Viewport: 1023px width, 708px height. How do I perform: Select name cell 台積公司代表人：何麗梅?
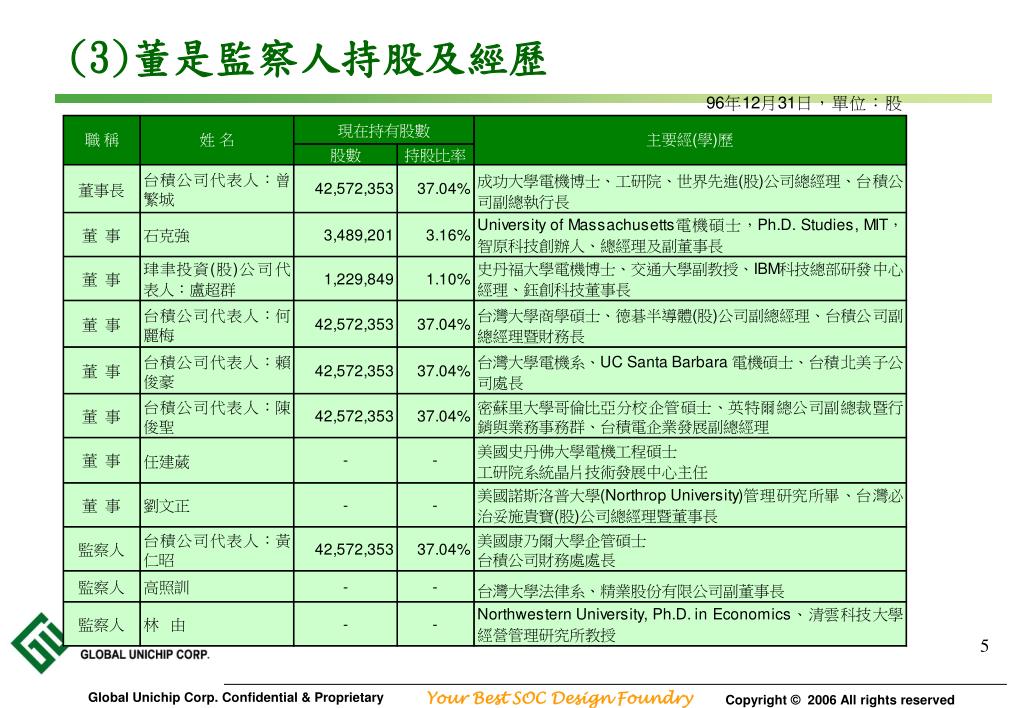[x=217, y=324]
